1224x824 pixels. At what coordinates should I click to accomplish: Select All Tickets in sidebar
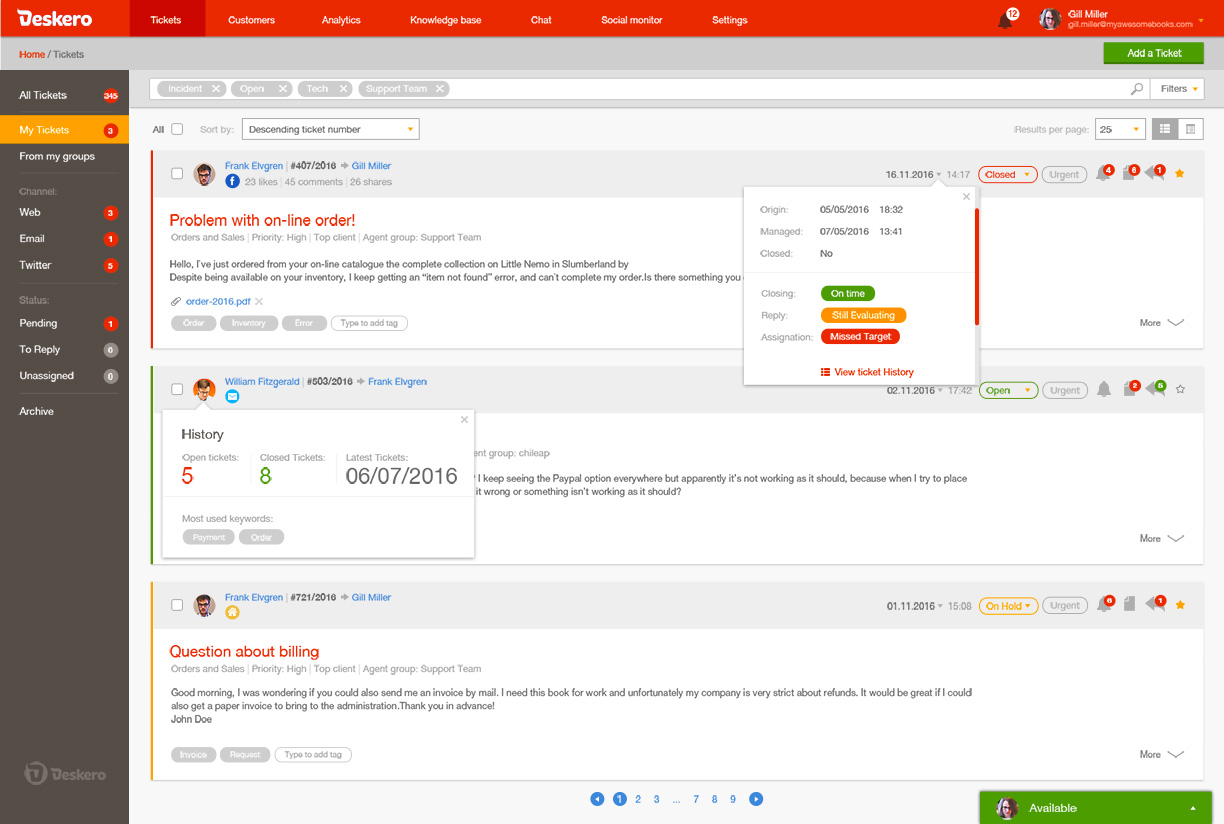pos(64,95)
